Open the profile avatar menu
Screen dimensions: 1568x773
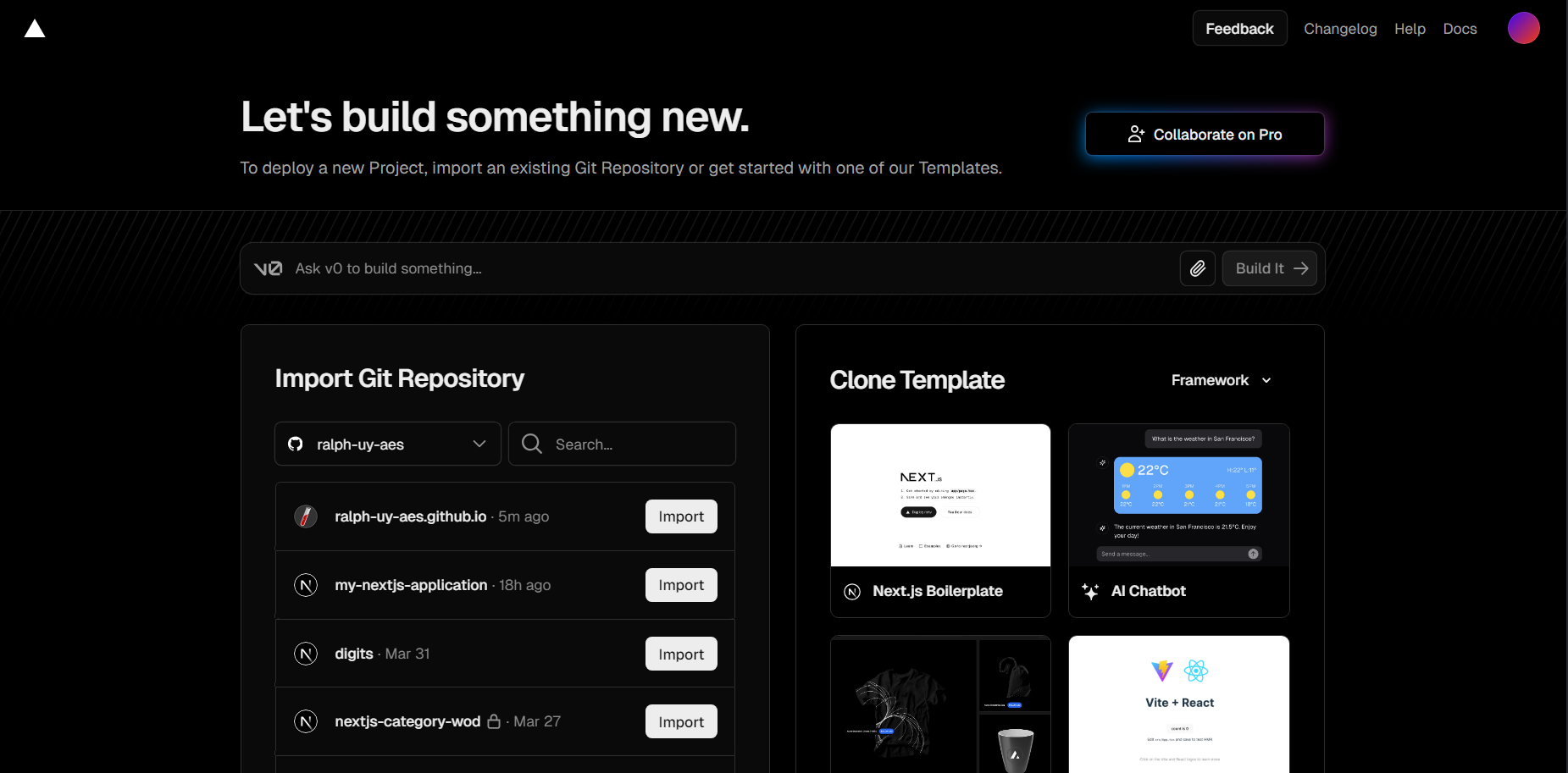tap(1523, 27)
